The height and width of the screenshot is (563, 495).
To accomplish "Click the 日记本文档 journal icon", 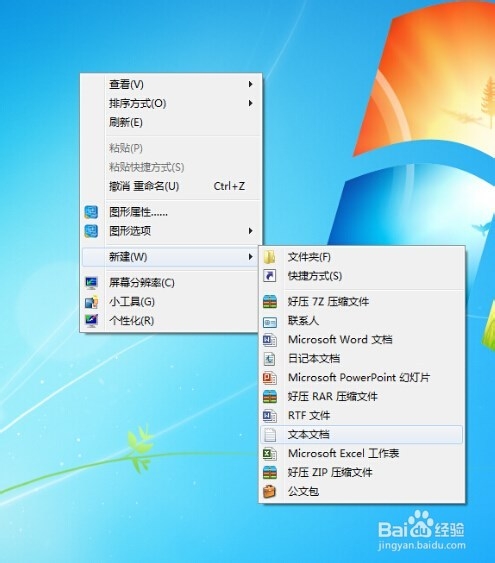I will pos(270,359).
